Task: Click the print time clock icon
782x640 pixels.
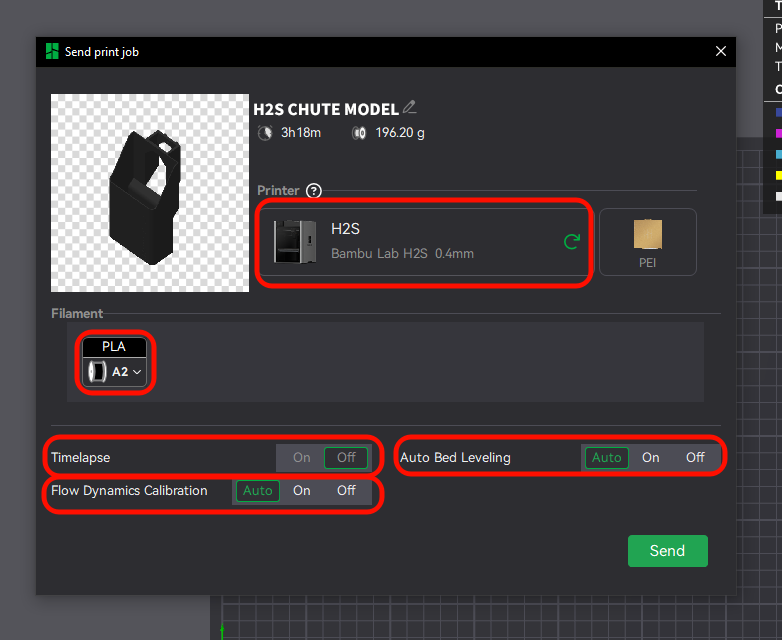Action: coord(265,133)
